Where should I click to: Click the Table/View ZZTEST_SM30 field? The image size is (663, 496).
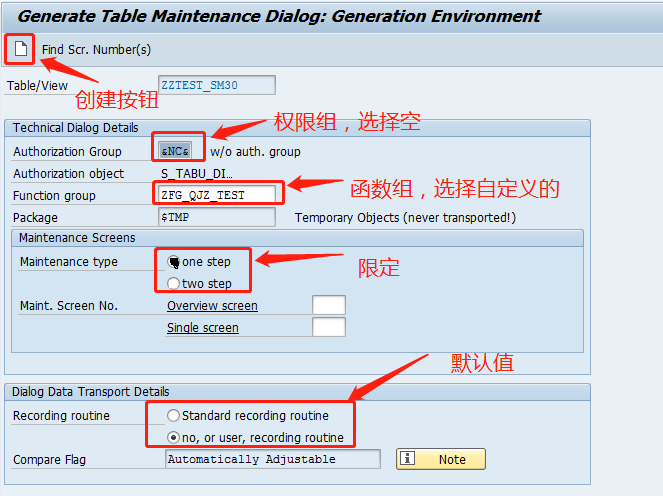point(217,85)
